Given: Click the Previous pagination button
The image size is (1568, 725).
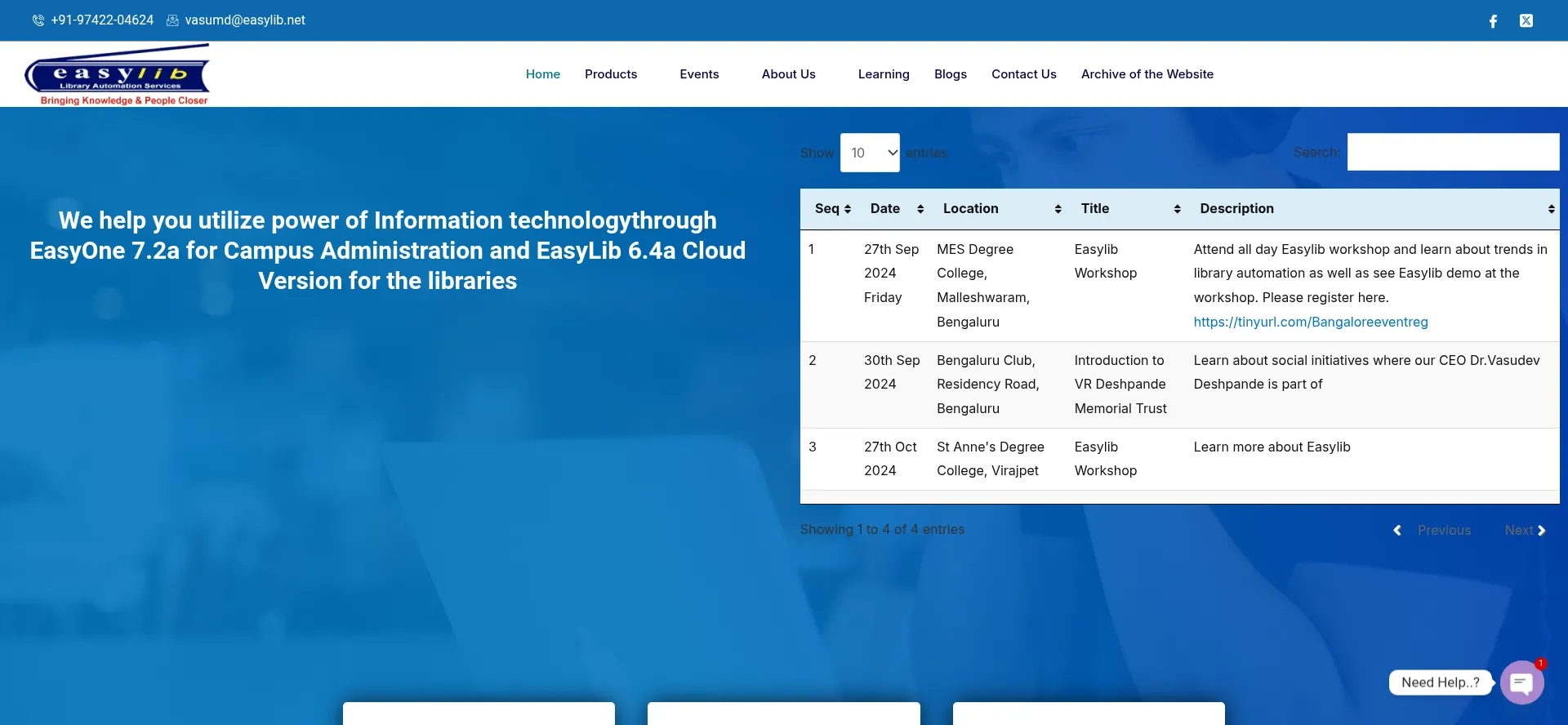Looking at the screenshot, I should 1444,531.
